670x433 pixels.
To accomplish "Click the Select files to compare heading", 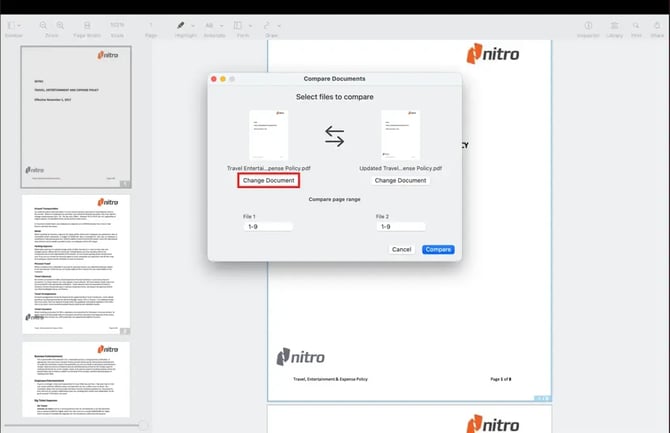I will click(335, 97).
